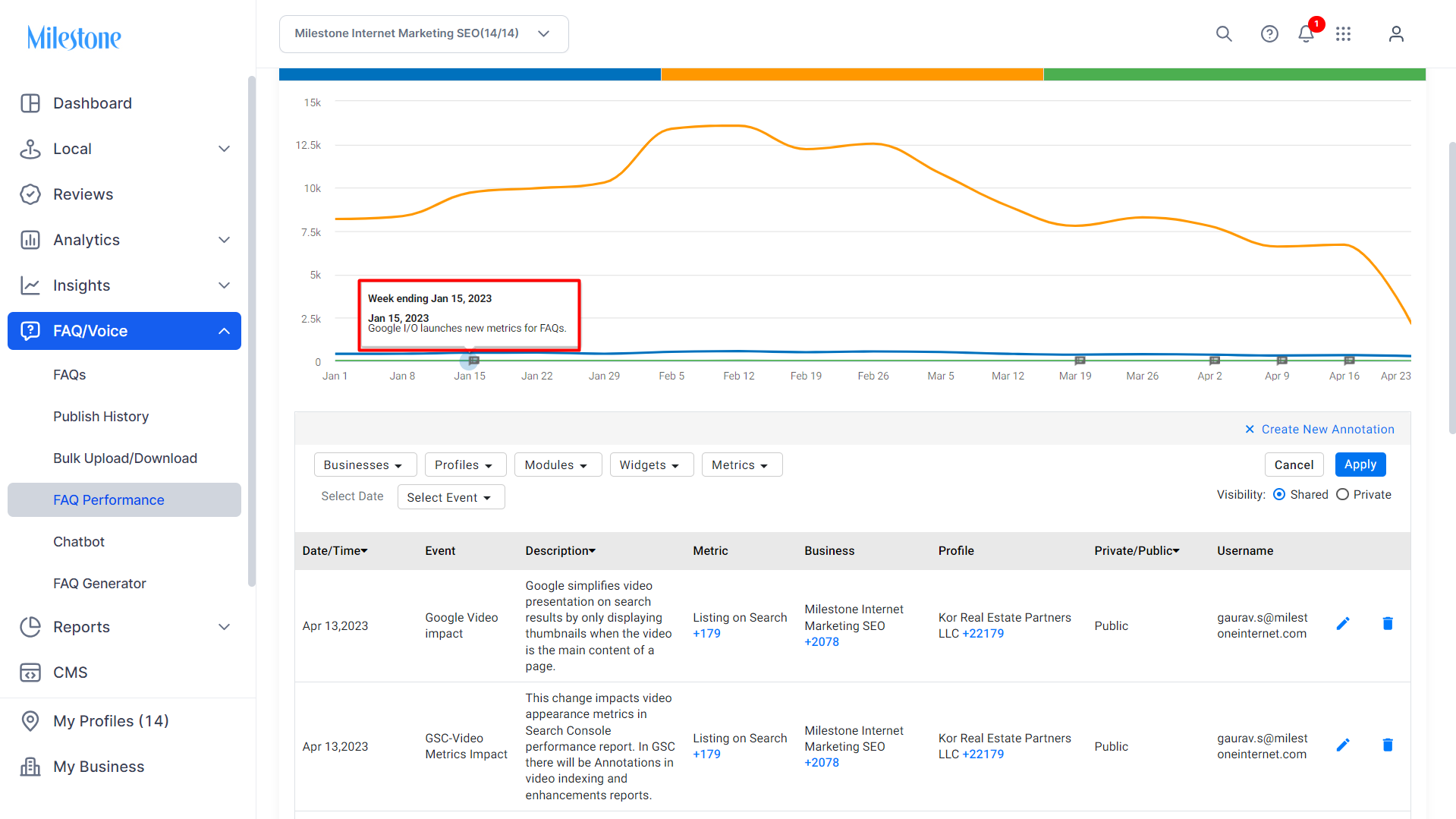The width and height of the screenshot is (1456, 819).
Task: Open the Widgets filter dropdown
Action: tap(651, 465)
